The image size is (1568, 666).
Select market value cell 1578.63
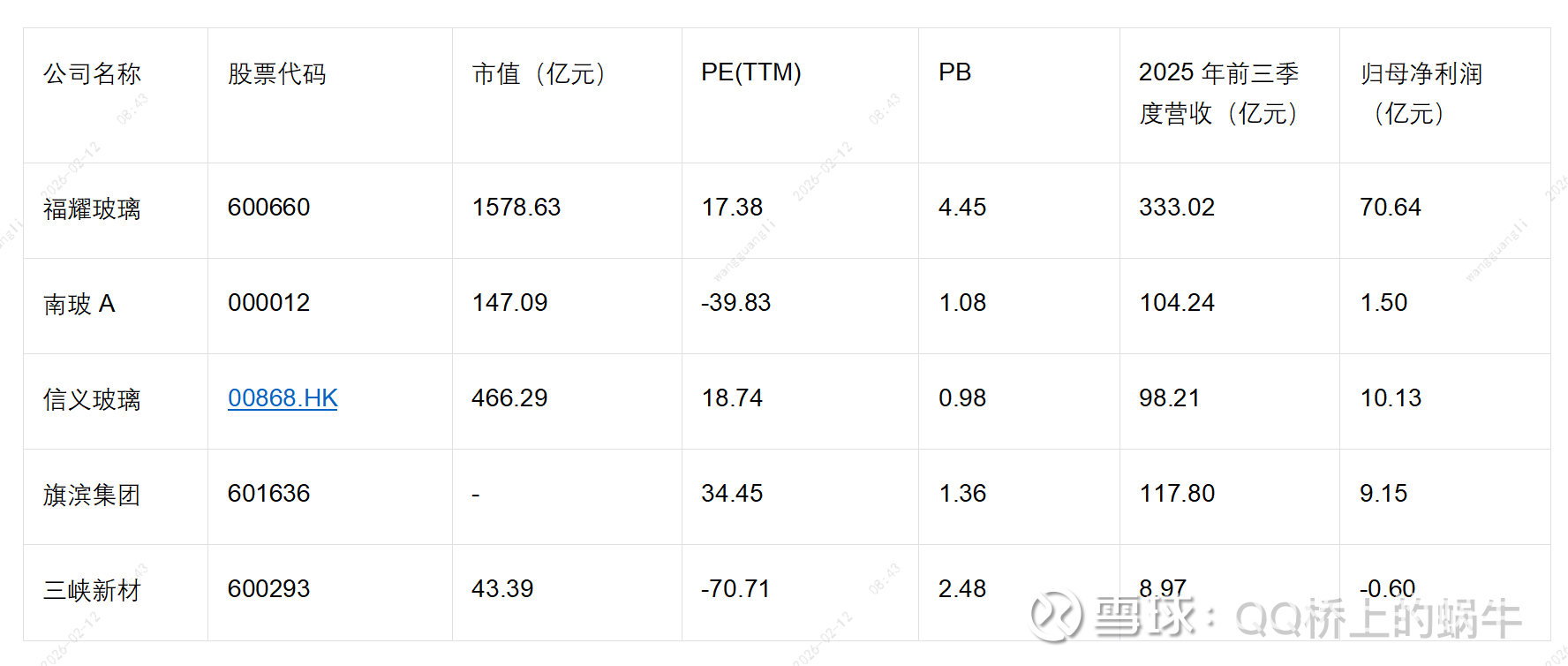(x=516, y=208)
